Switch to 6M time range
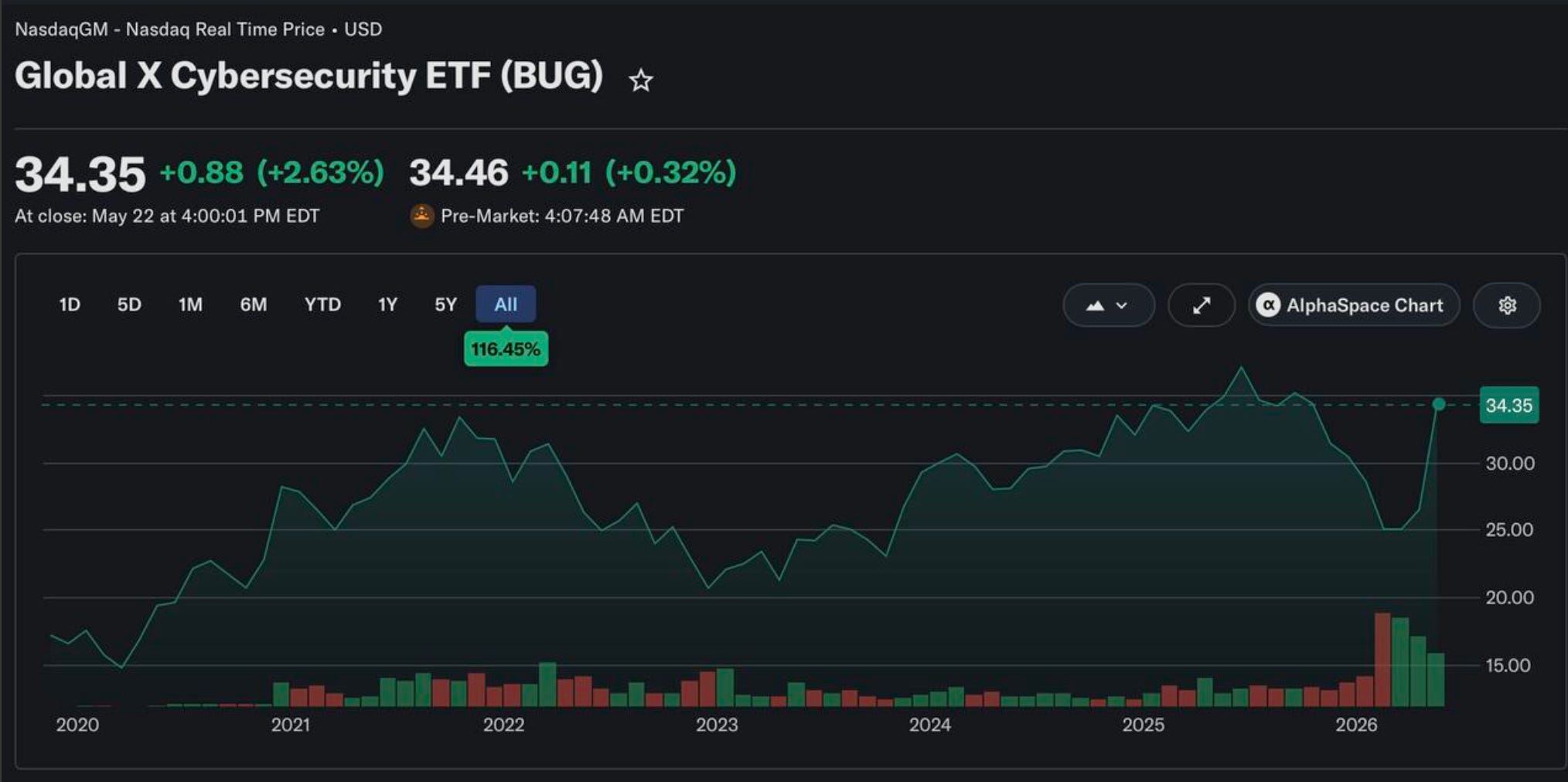Viewport: 1568px width, 782px height. pos(253,304)
